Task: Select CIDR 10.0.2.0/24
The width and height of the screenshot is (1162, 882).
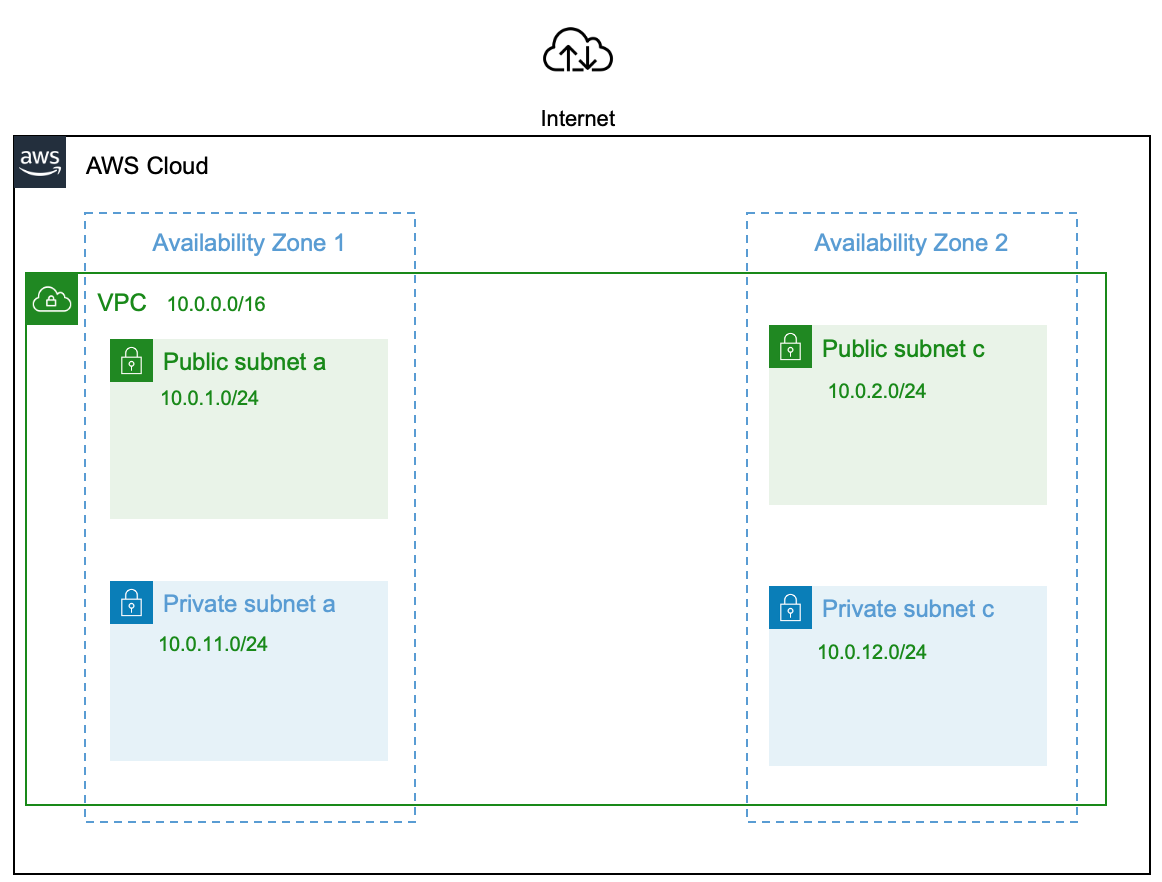Action: click(877, 391)
